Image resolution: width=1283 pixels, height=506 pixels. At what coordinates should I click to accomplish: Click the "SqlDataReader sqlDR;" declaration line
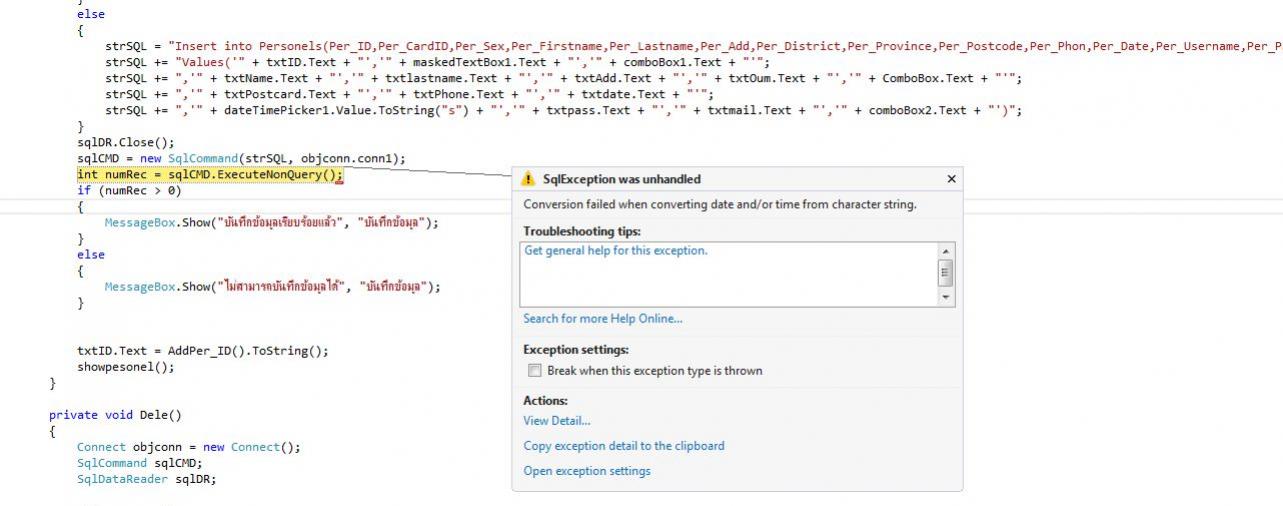coord(146,479)
